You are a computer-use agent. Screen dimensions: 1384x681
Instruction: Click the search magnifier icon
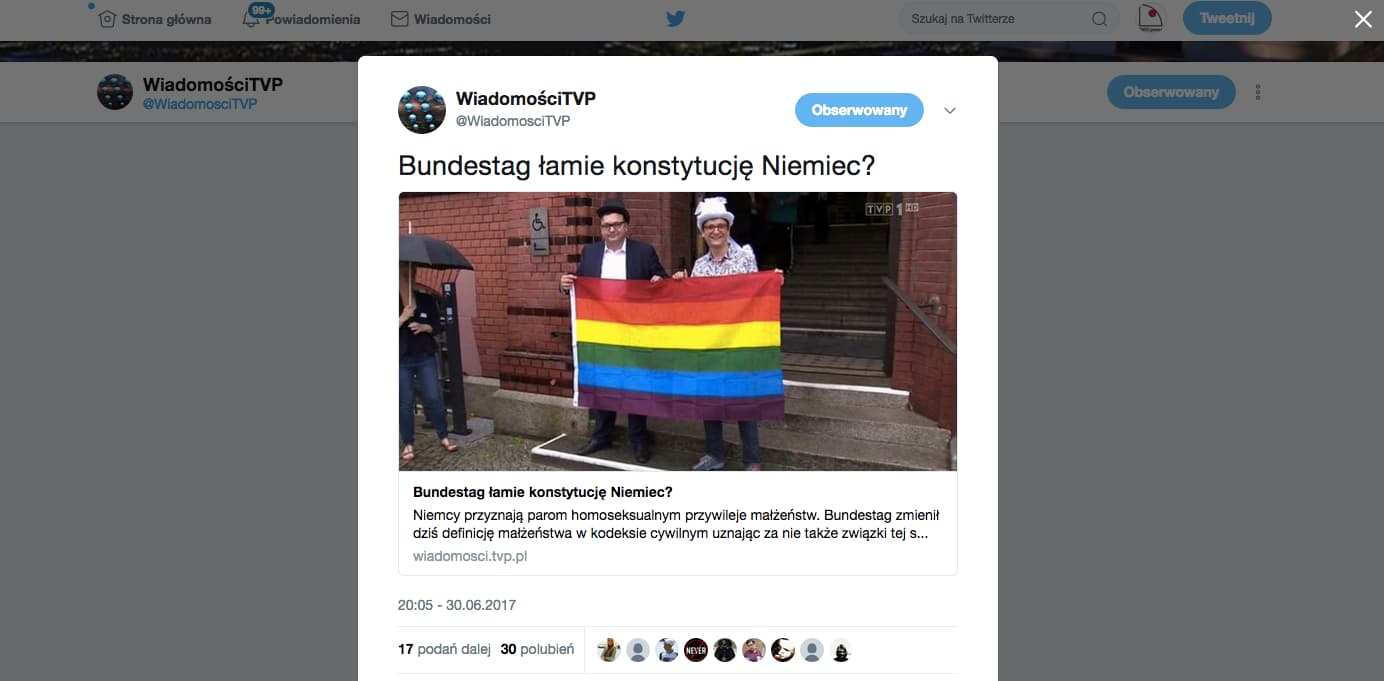1099,19
